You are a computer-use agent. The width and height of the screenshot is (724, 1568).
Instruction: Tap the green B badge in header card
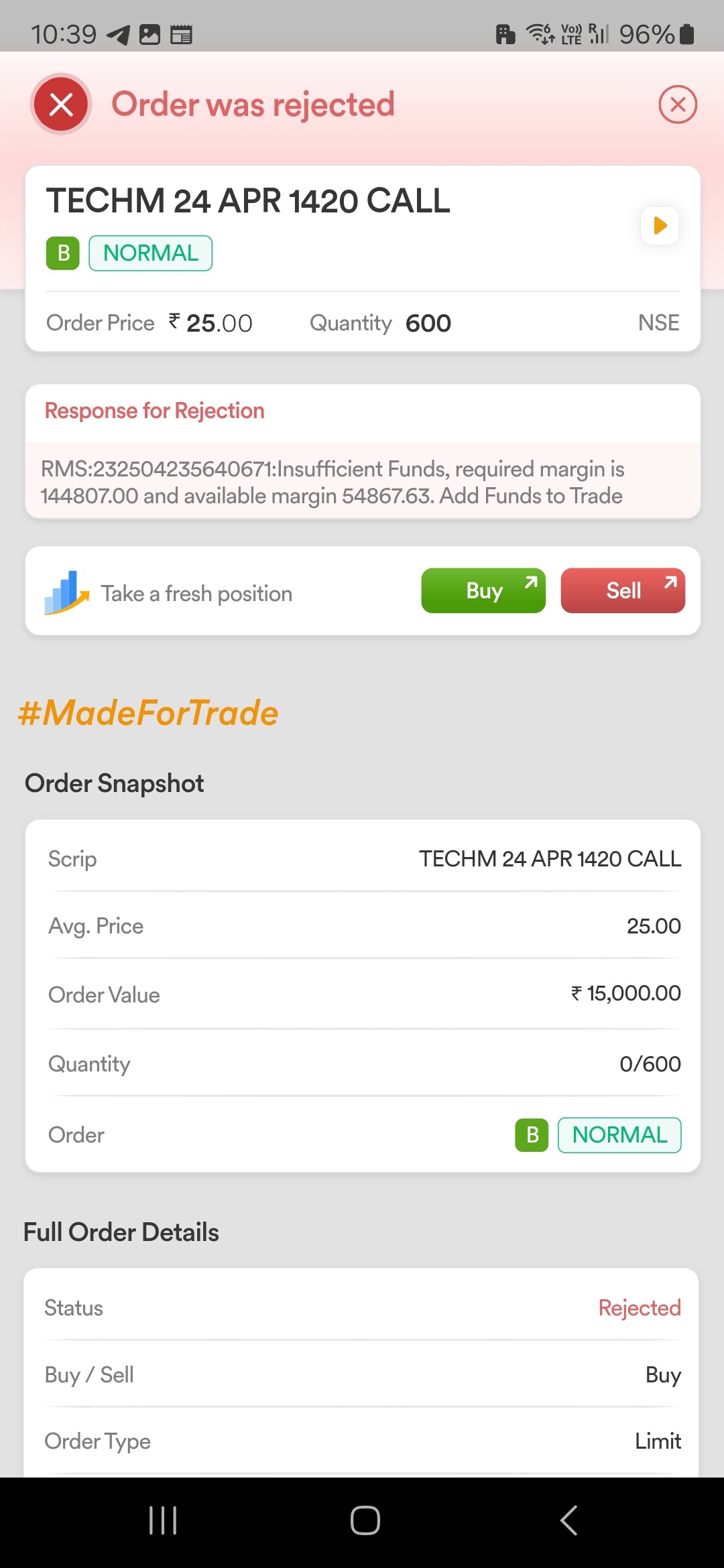(63, 253)
